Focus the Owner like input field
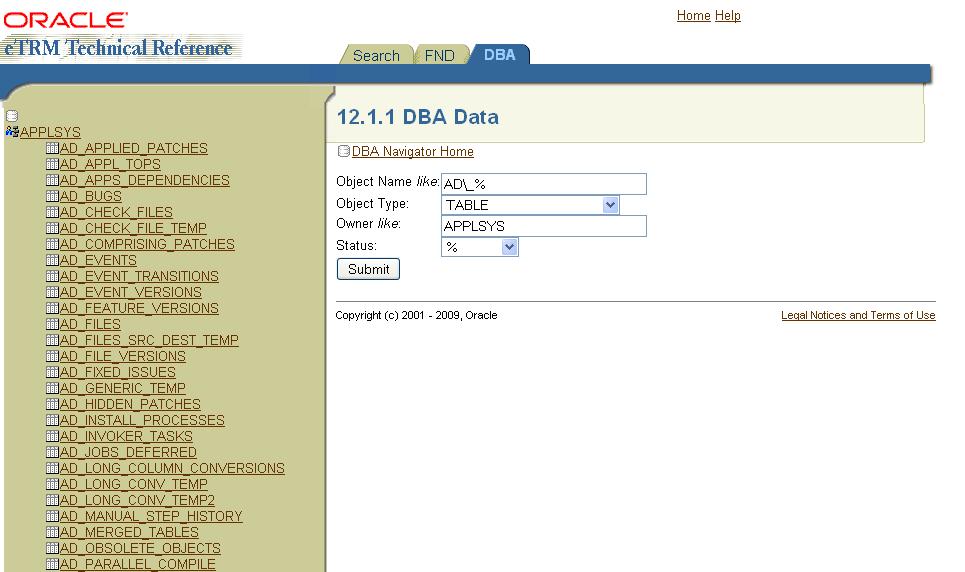This screenshot has height=572, width=965. pos(544,226)
